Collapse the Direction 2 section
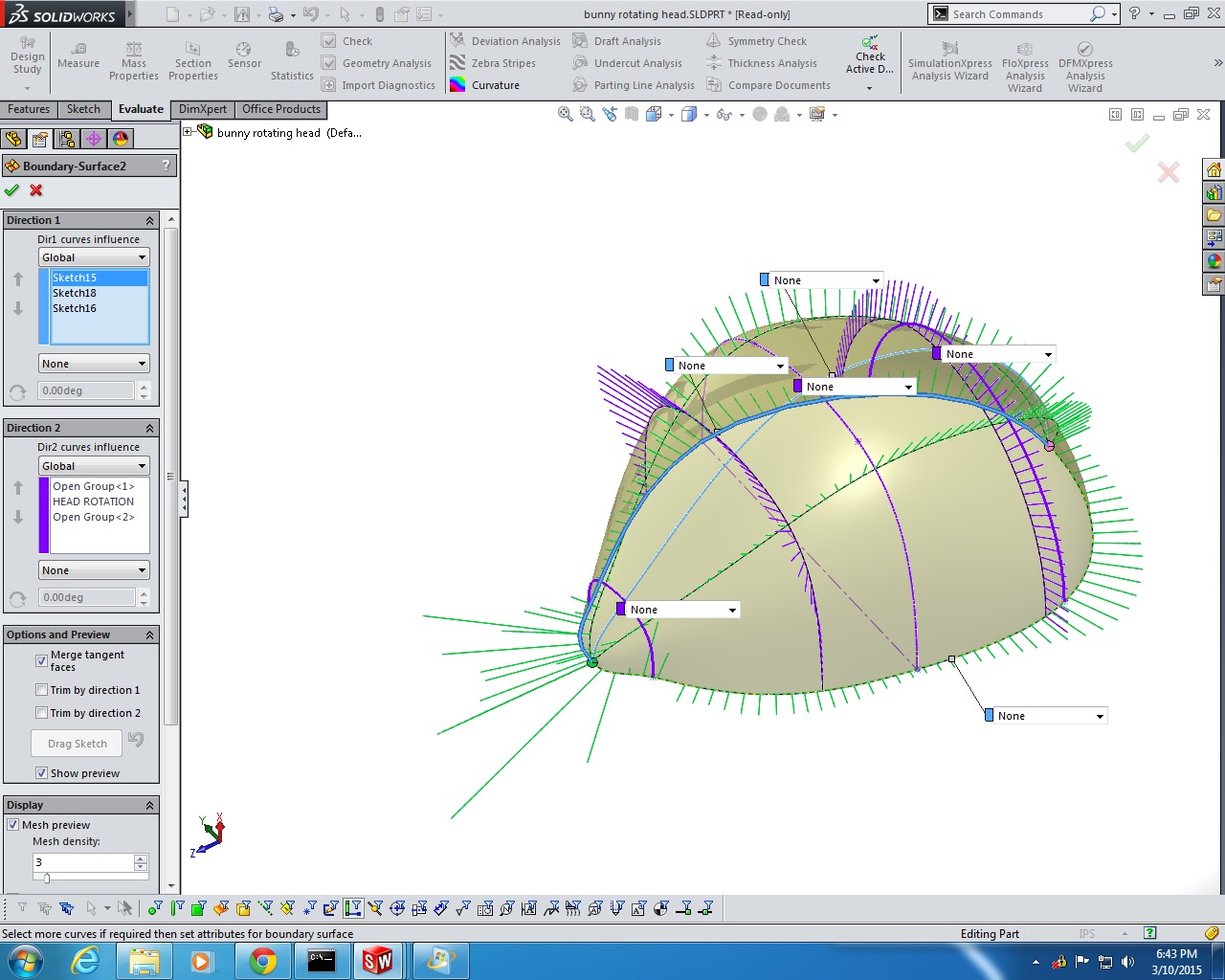 point(149,428)
